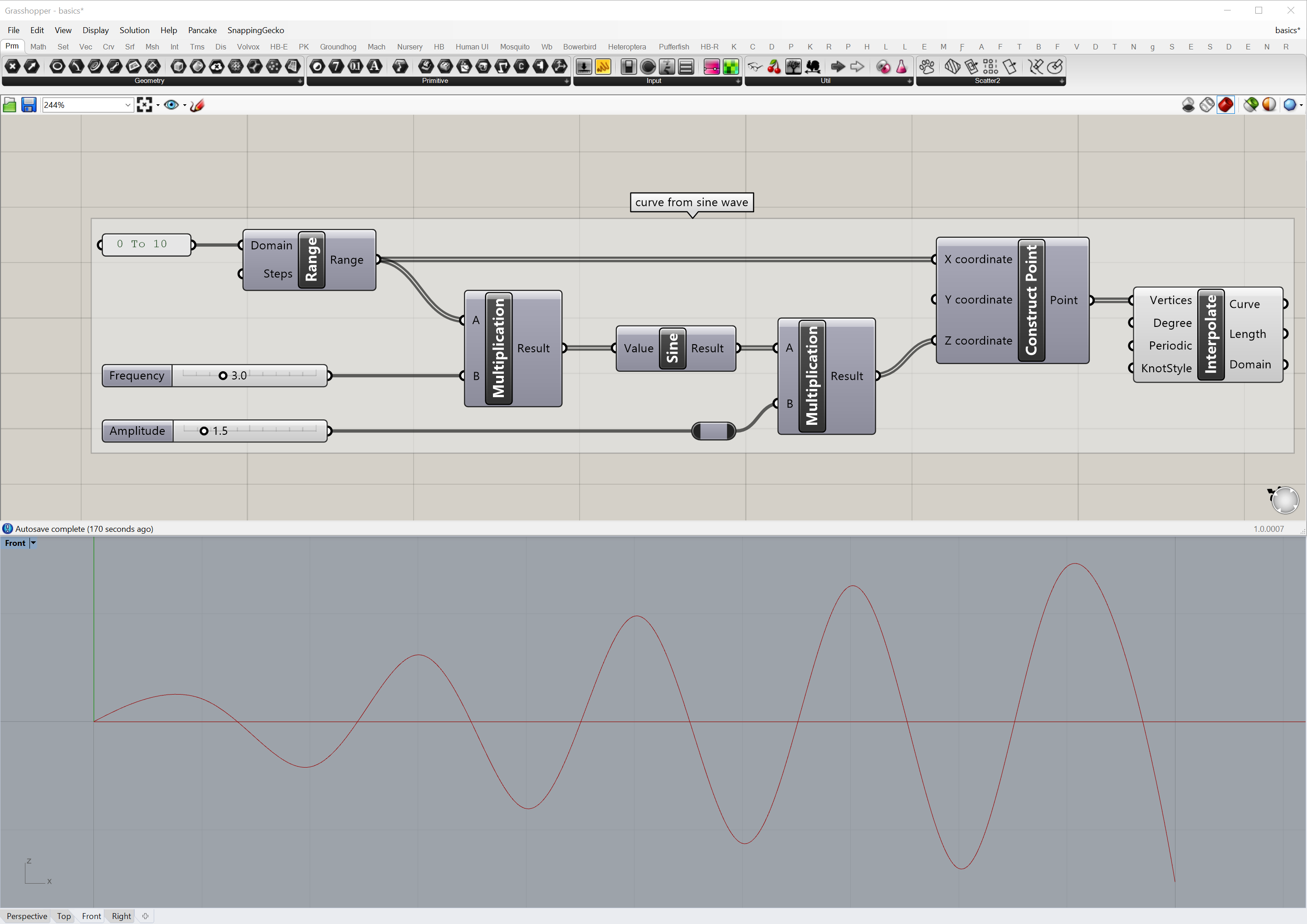
Task: Open the preview eye dropdown arrow
Action: point(185,105)
